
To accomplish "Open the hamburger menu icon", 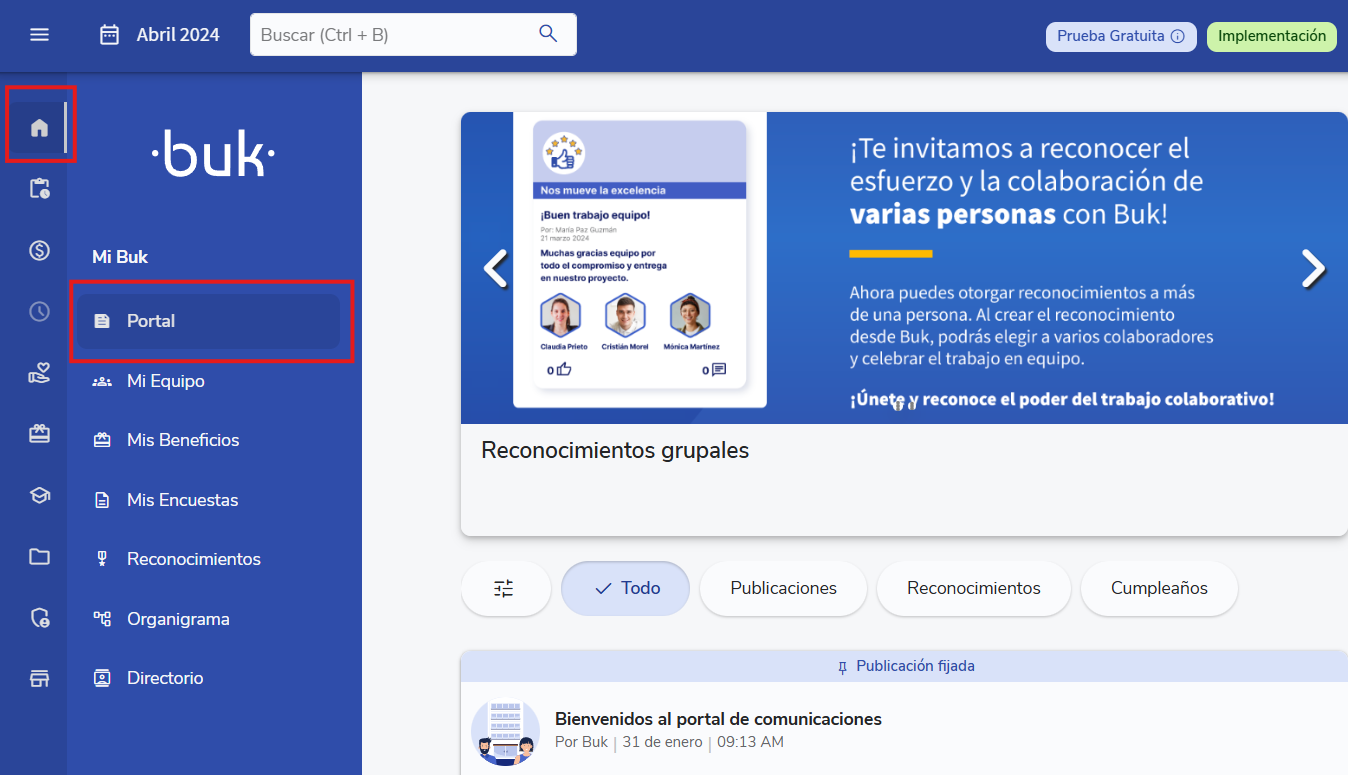I will click(x=39, y=35).
